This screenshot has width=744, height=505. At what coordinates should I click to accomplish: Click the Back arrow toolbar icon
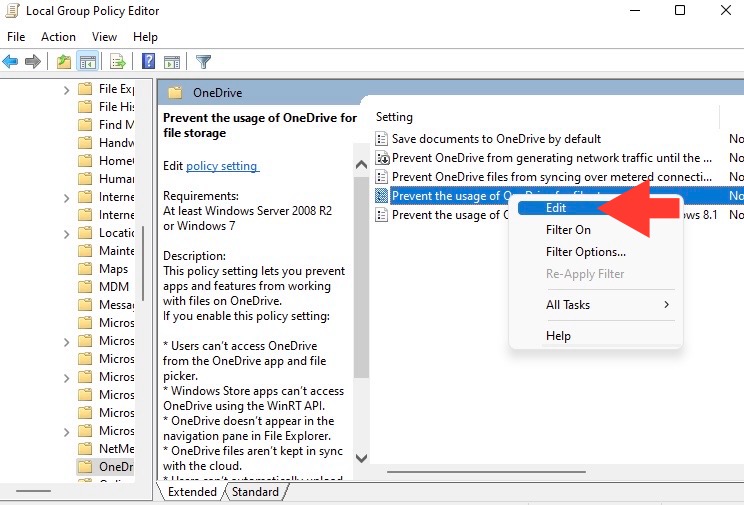pos(10,61)
